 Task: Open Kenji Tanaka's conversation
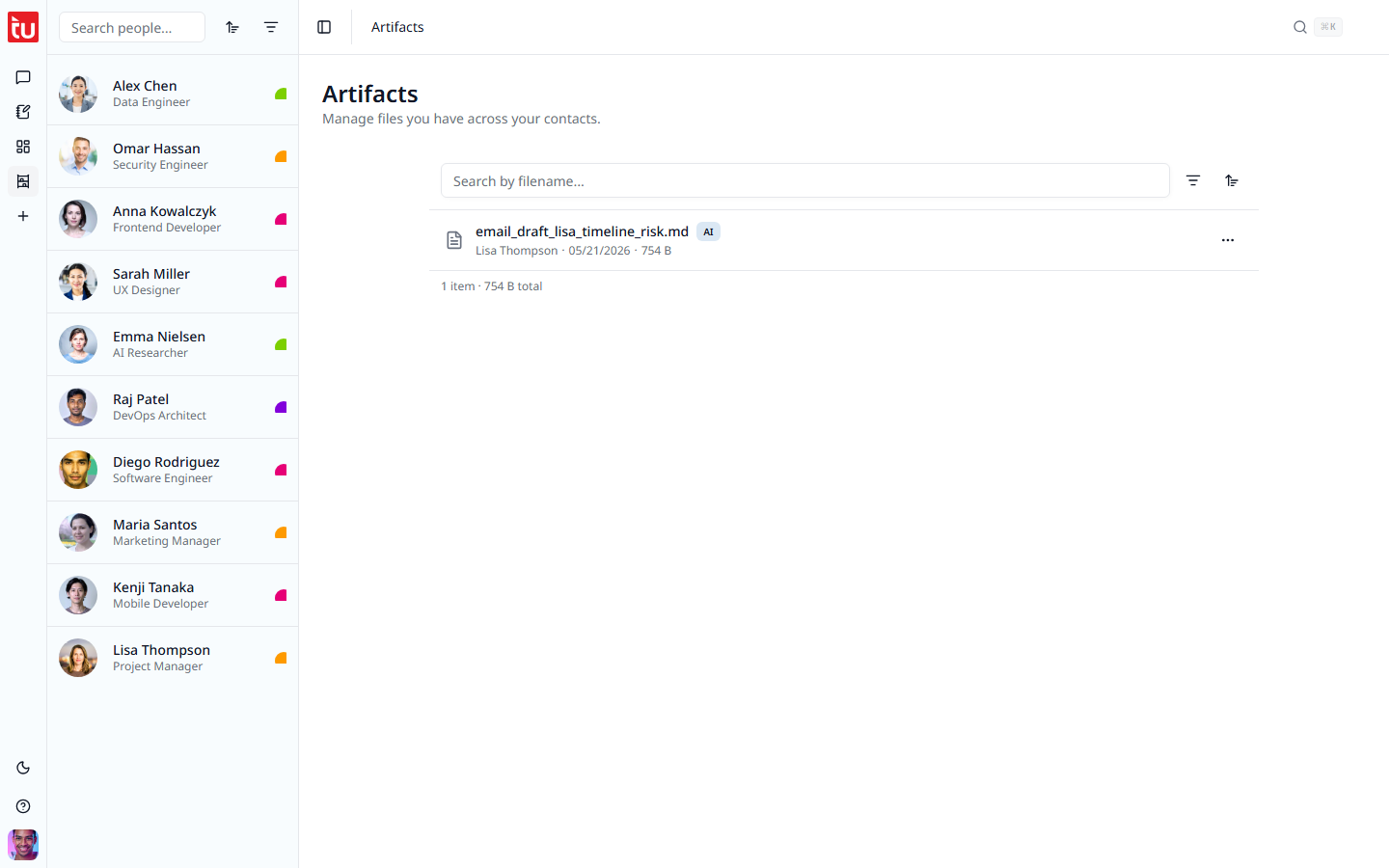[x=173, y=595]
